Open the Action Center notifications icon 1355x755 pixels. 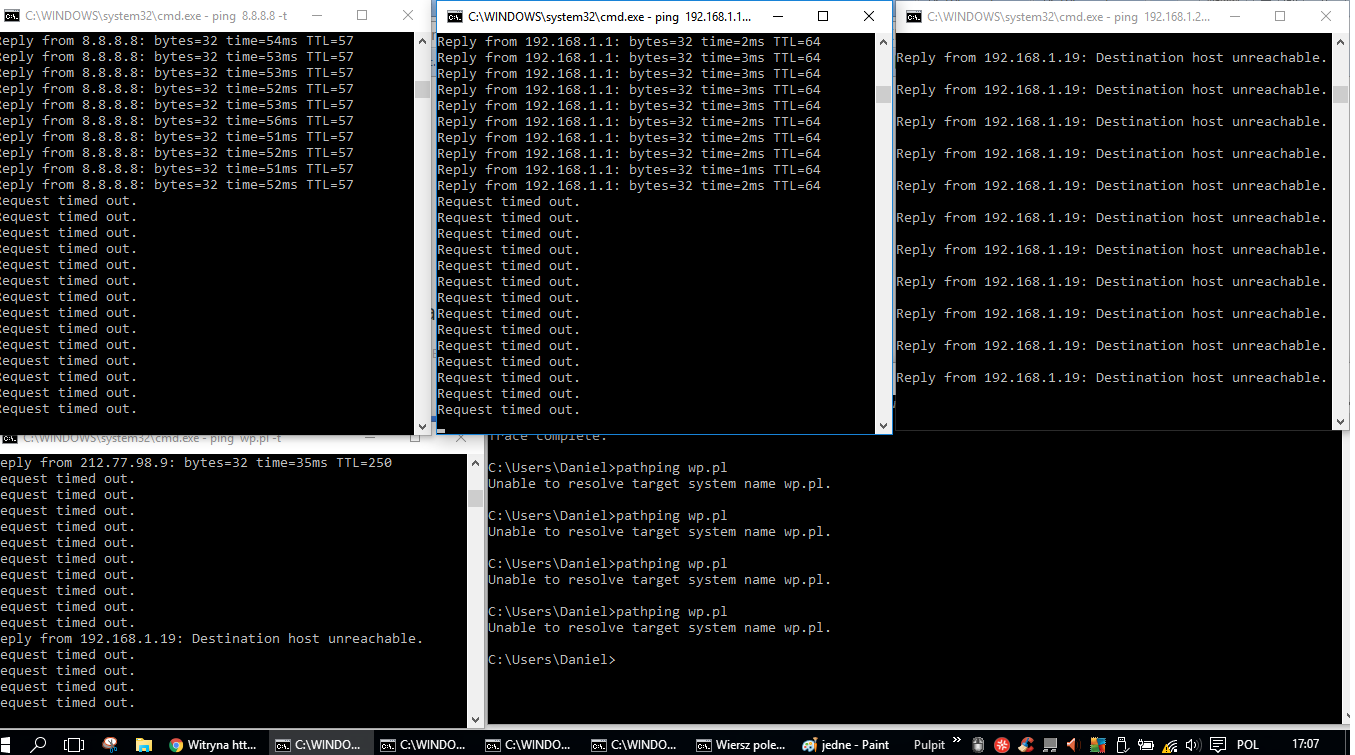1217,744
